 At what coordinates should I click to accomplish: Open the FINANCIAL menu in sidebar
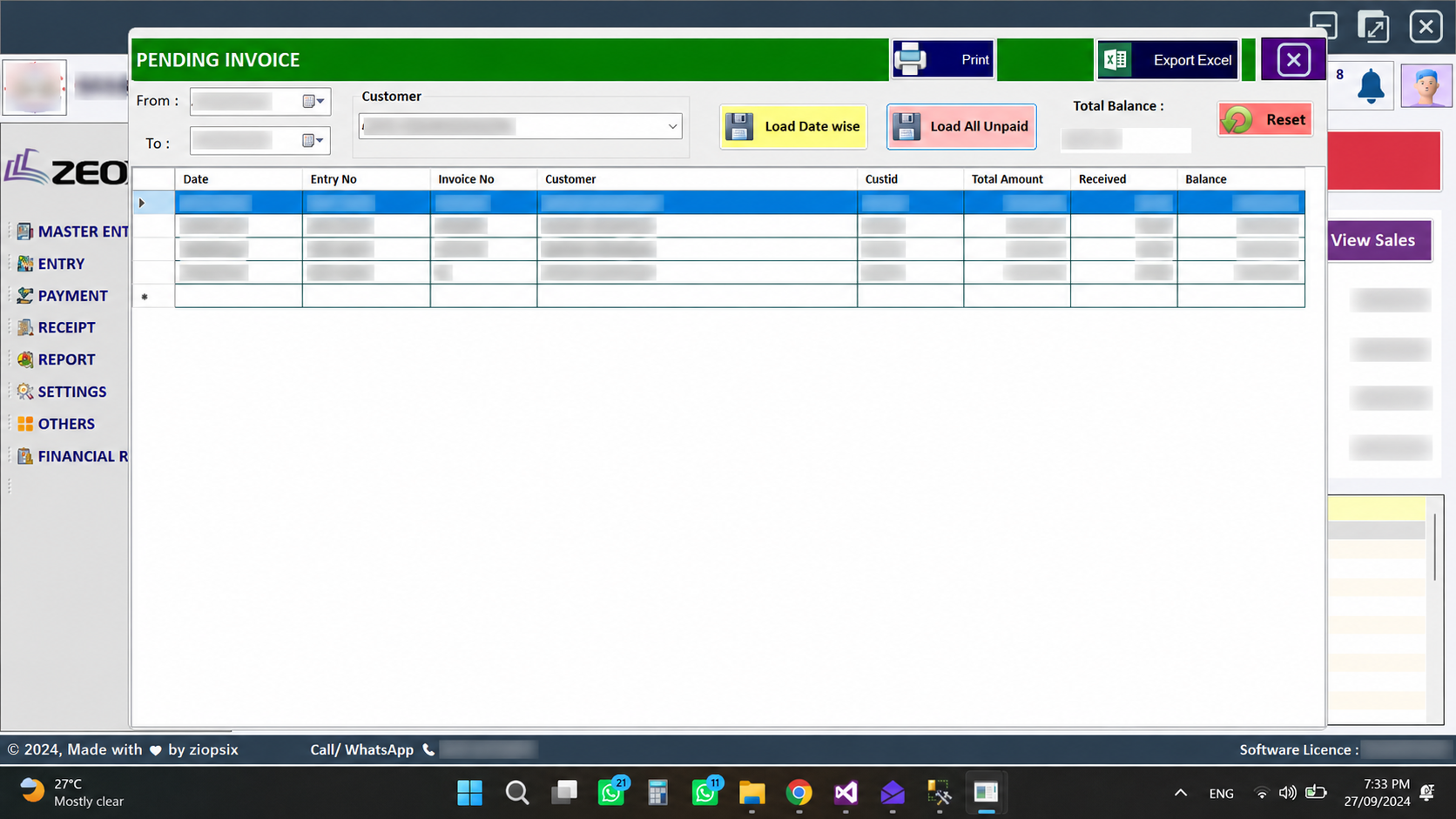coord(83,456)
